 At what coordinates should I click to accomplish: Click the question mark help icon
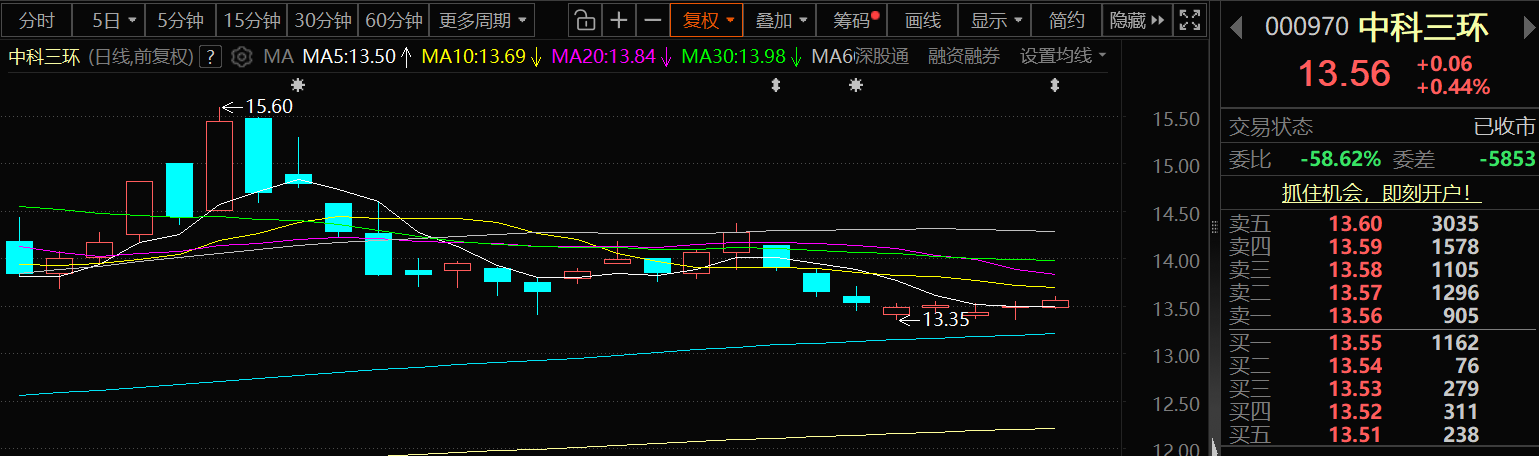(210, 57)
